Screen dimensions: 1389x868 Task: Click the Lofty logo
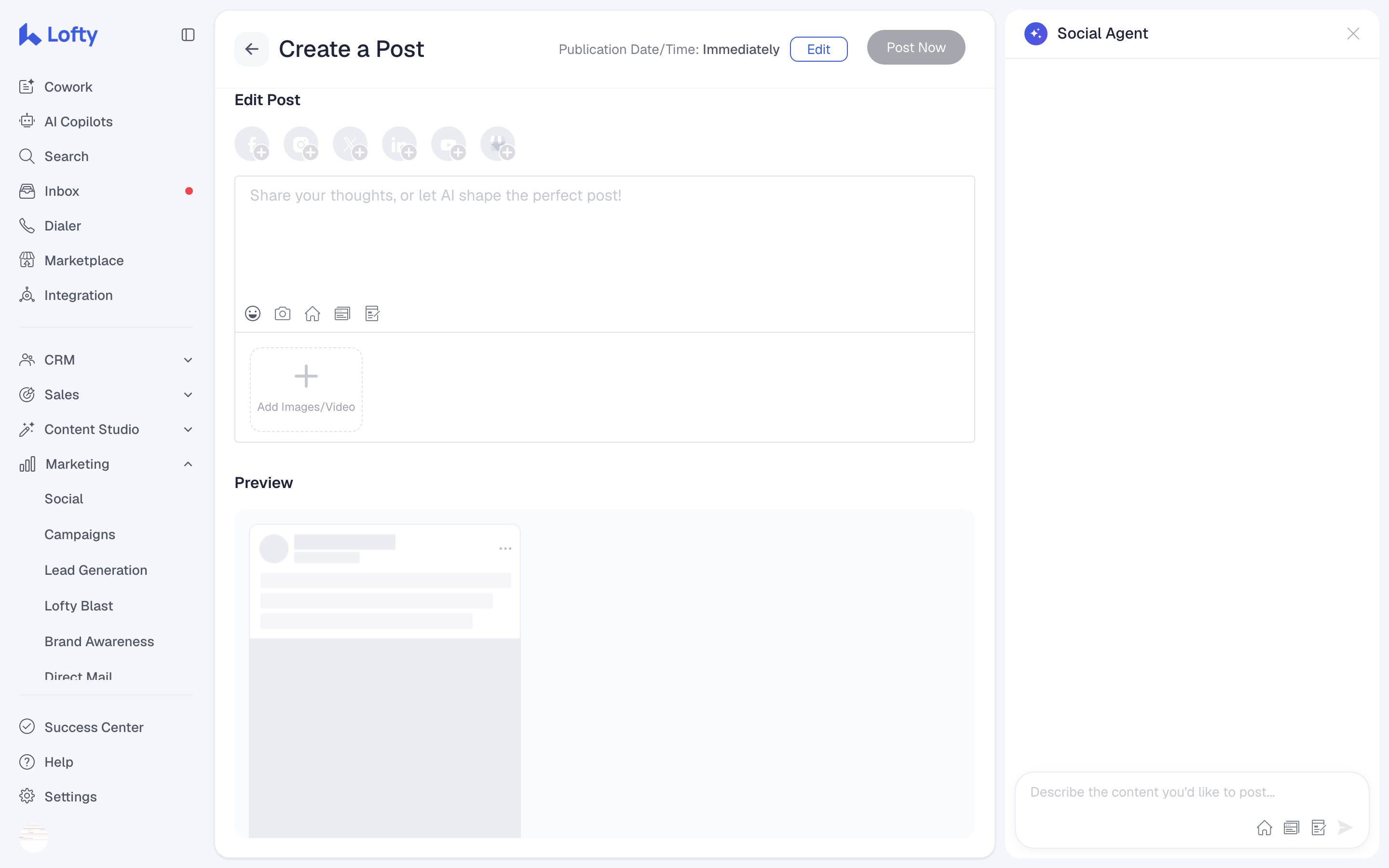[x=58, y=34]
